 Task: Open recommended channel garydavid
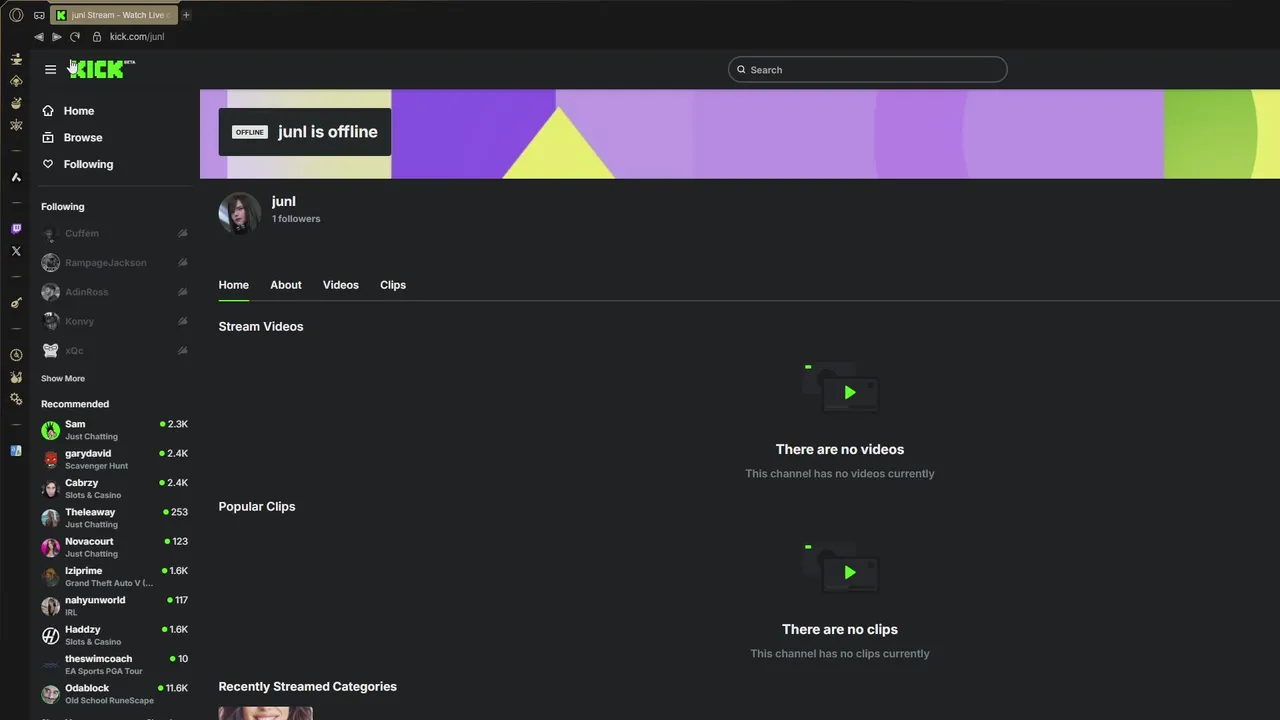(115, 459)
